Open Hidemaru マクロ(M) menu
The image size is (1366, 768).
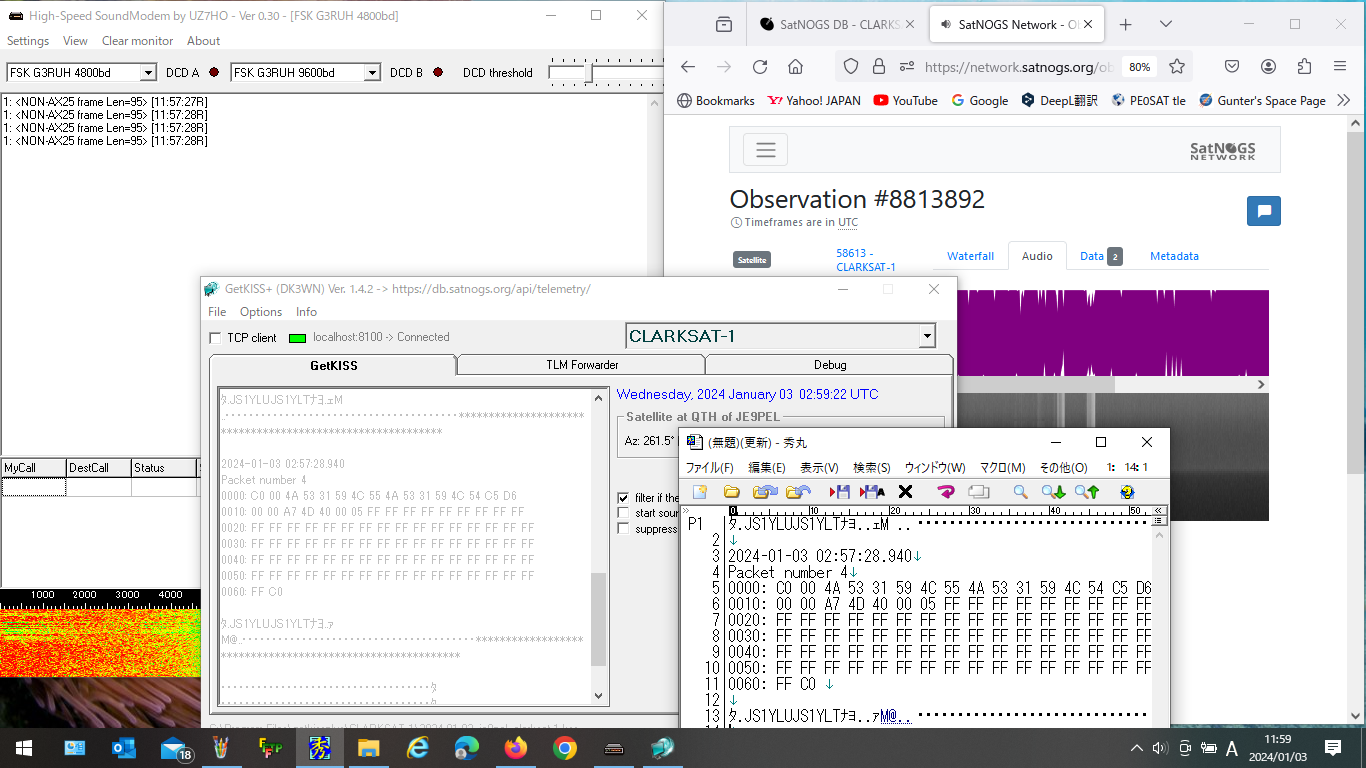[x=1002, y=467]
